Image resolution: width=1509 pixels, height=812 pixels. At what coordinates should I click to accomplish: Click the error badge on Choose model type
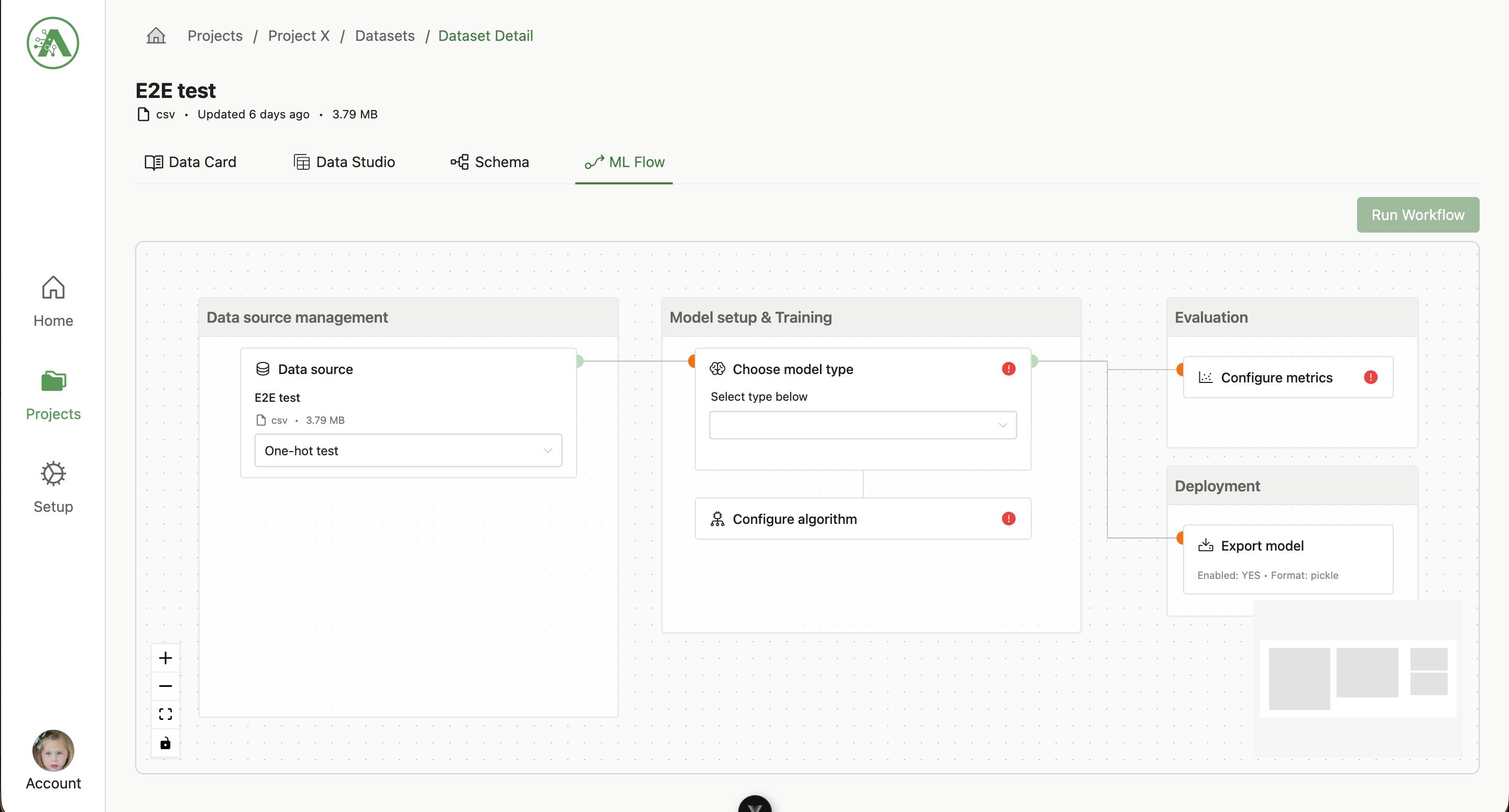(1008, 368)
